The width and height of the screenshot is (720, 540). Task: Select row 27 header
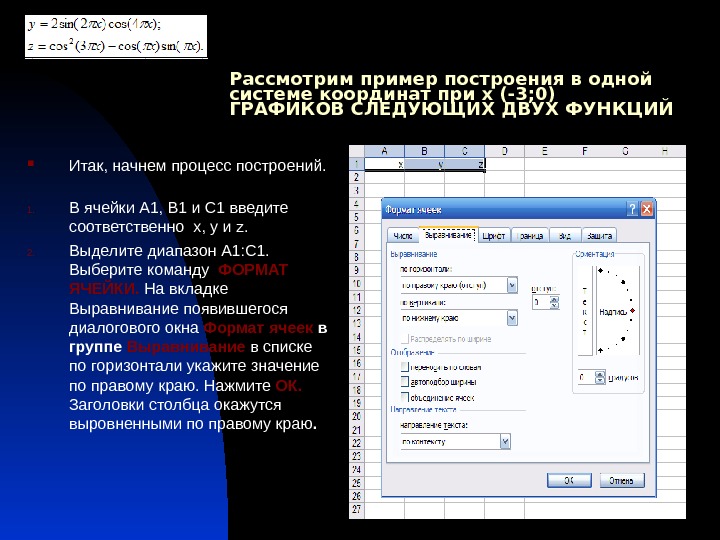tap(357, 509)
